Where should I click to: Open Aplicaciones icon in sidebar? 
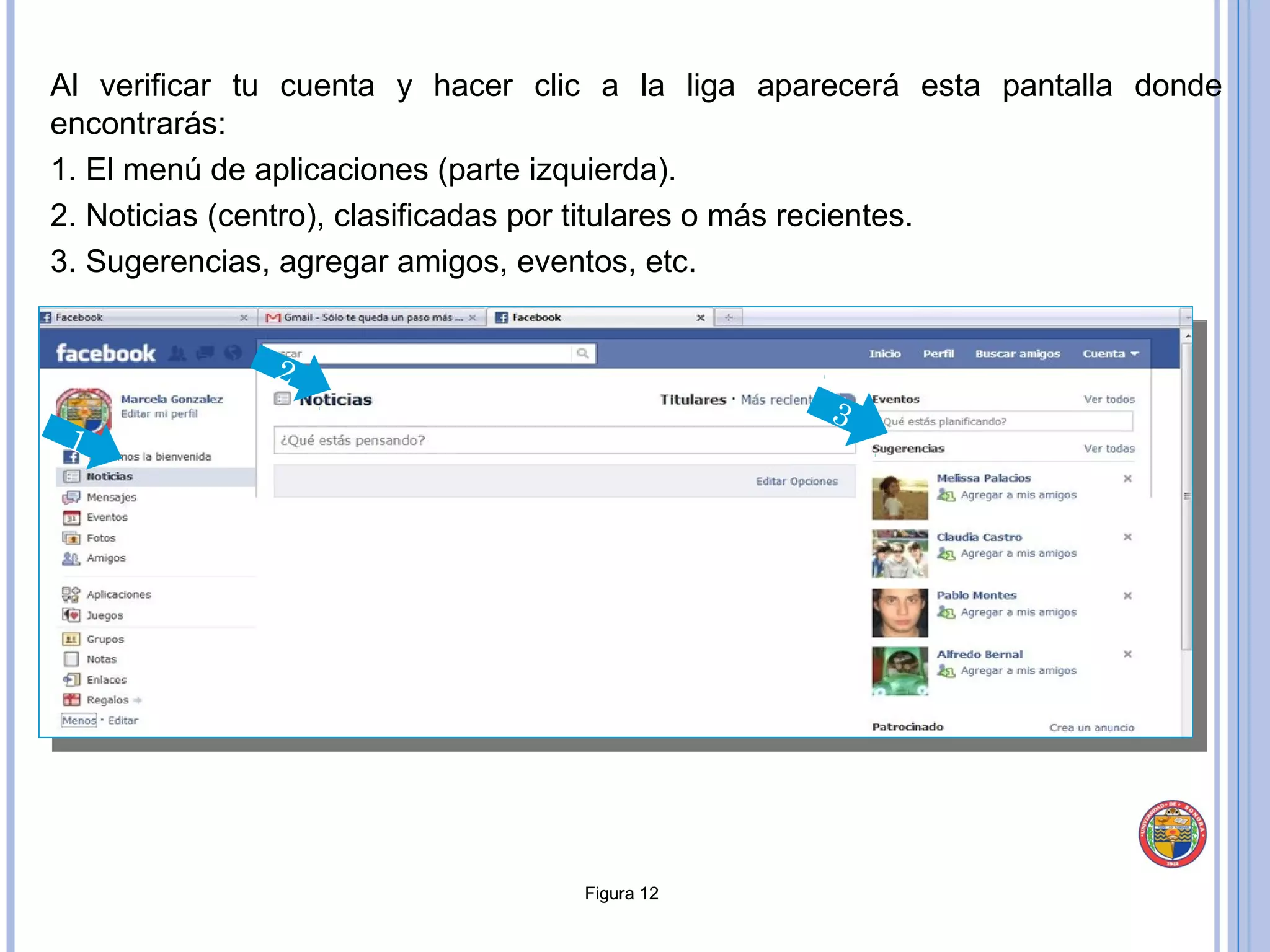point(71,594)
